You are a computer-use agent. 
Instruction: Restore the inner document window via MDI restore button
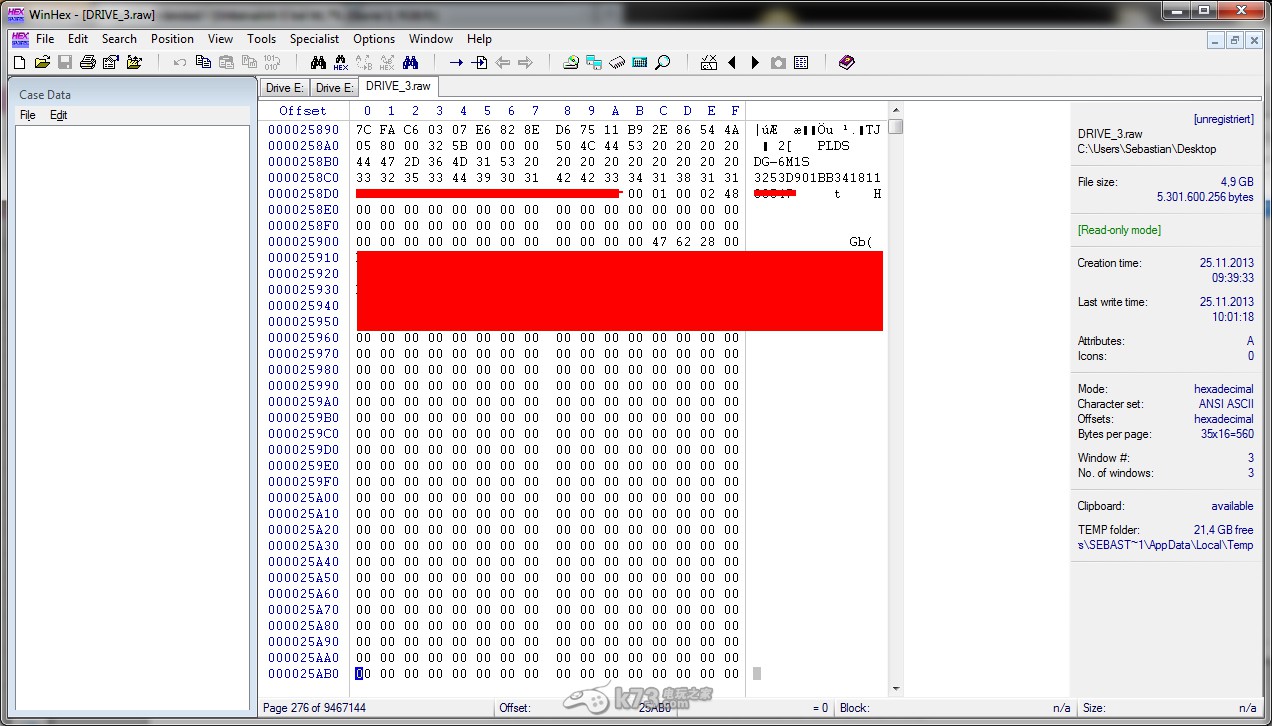(x=1234, y=40)
